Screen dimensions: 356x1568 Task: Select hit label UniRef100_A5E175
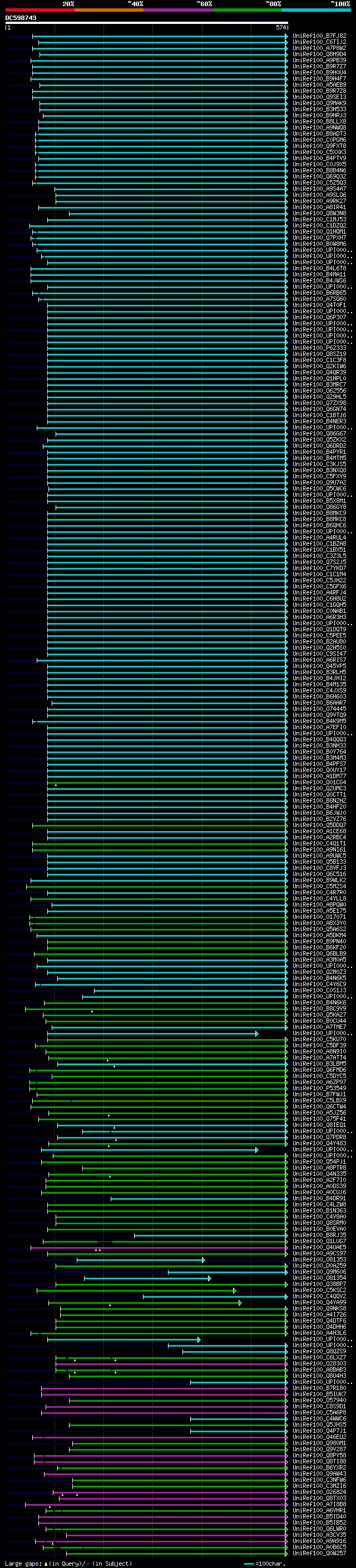[319, 911]
